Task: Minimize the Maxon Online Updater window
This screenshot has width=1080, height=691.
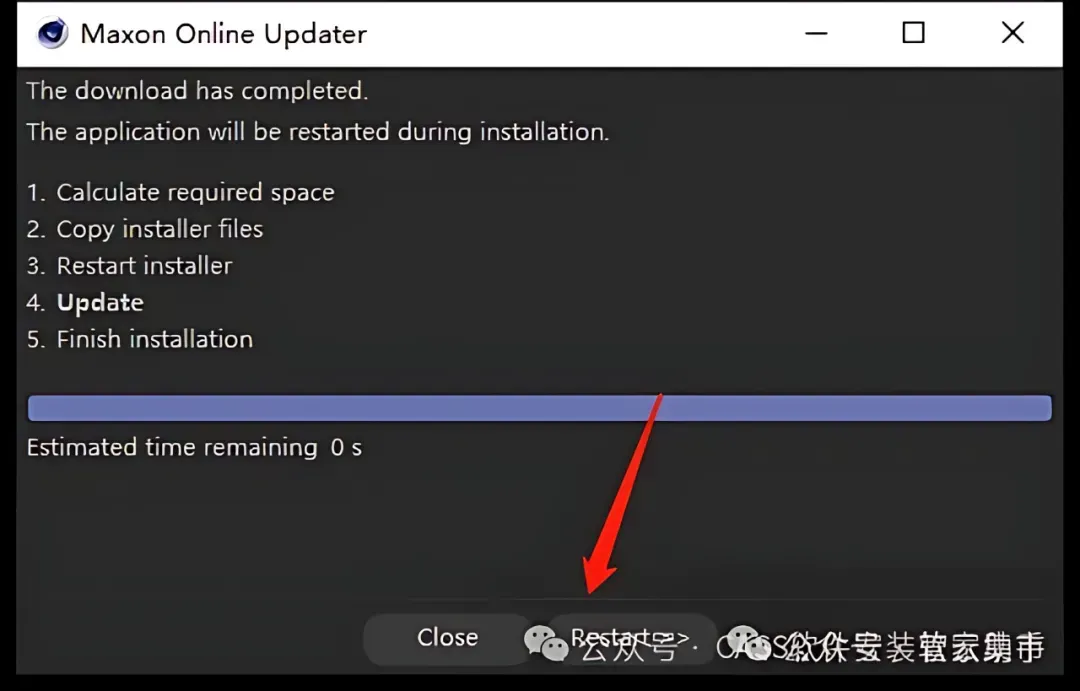Action: [816, 33]
